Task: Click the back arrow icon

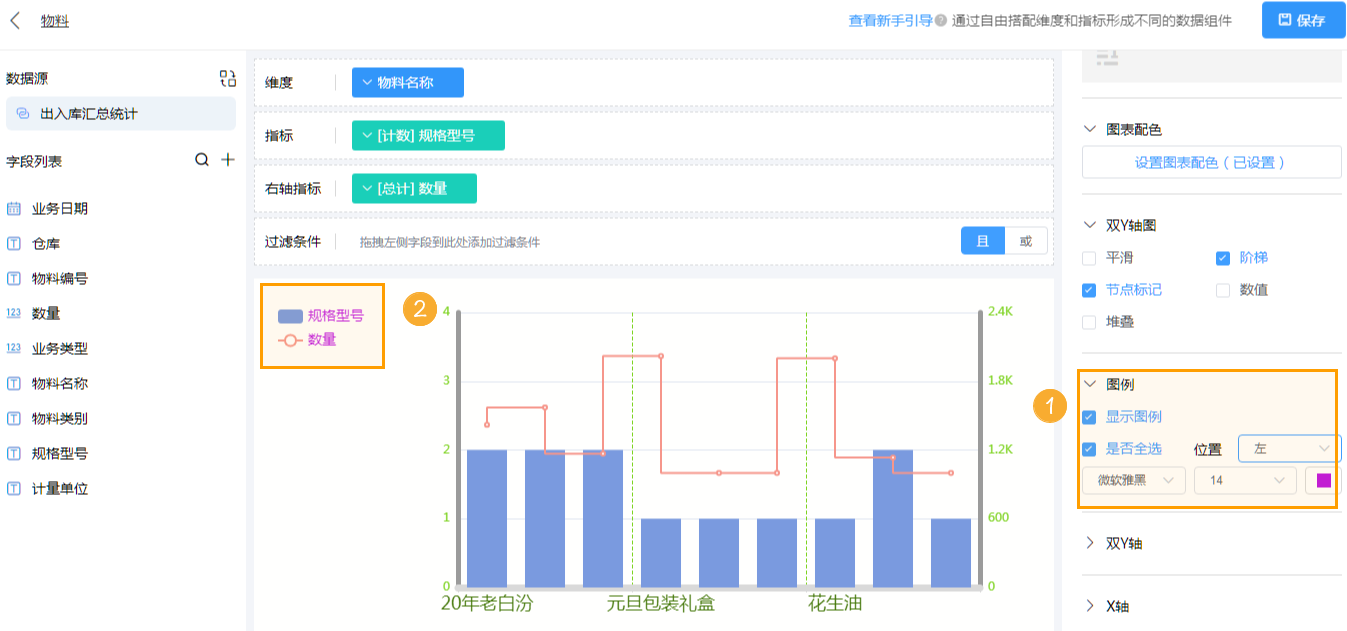Action: (x=15, y=20)
